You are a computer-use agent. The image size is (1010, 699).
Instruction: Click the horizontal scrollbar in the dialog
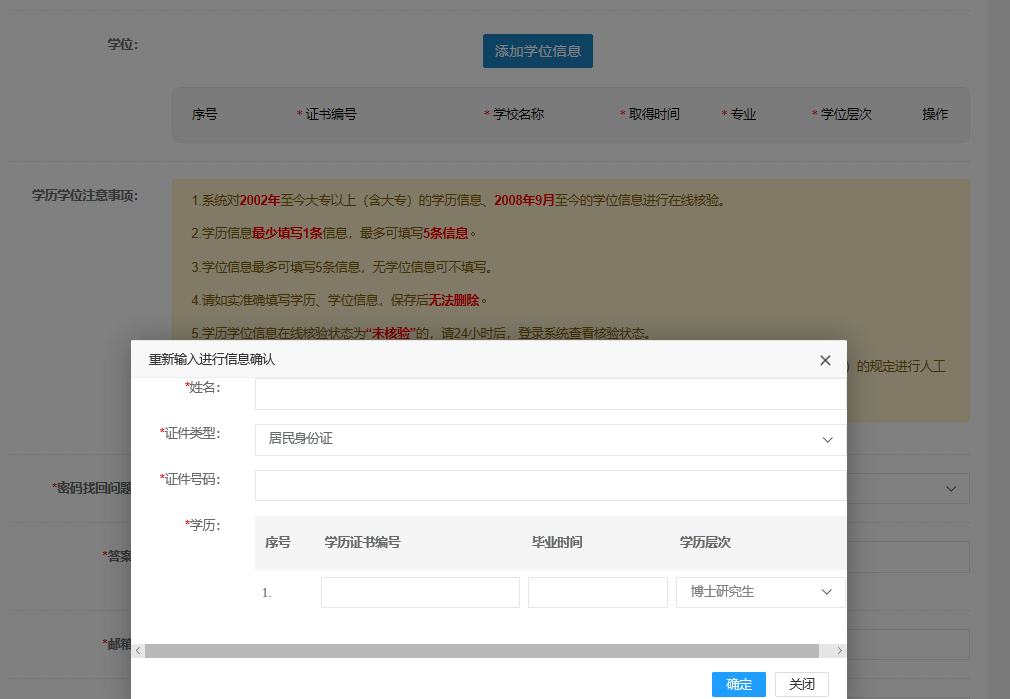(x=490, y=650)
